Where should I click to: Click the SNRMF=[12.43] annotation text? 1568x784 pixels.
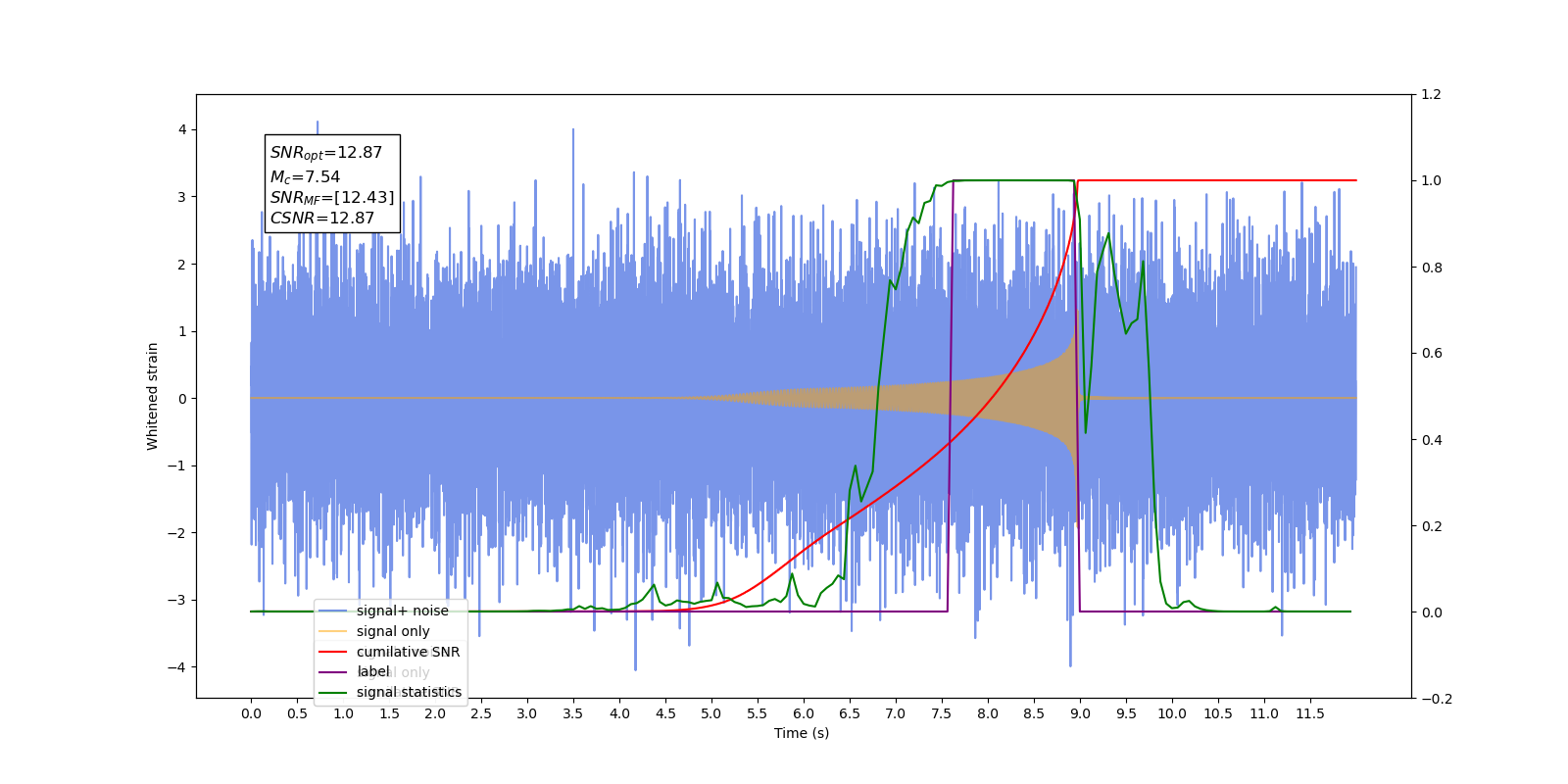(x=332, y=198)
